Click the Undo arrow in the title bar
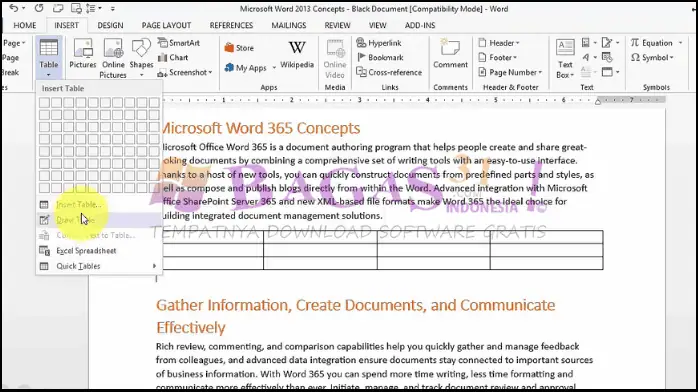Viewport: 698px width, 392px height. (13, 8)
